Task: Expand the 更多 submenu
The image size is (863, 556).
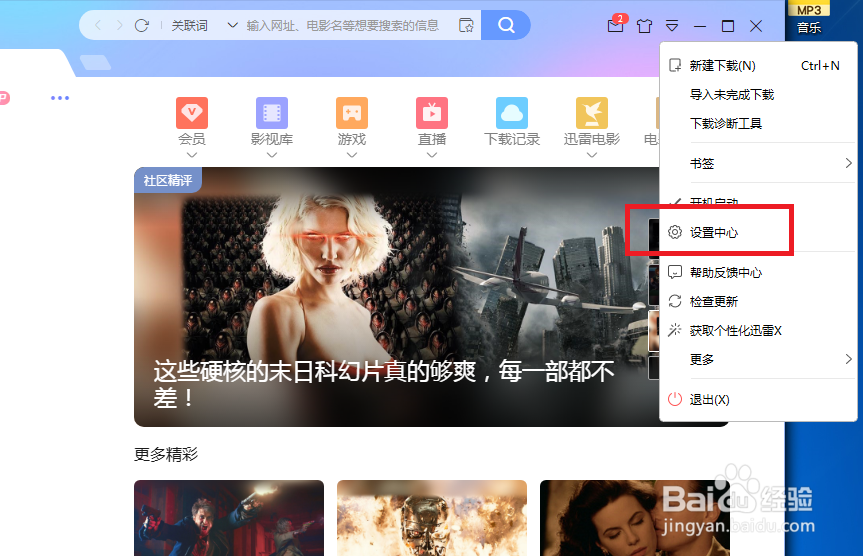Action: 758,359
